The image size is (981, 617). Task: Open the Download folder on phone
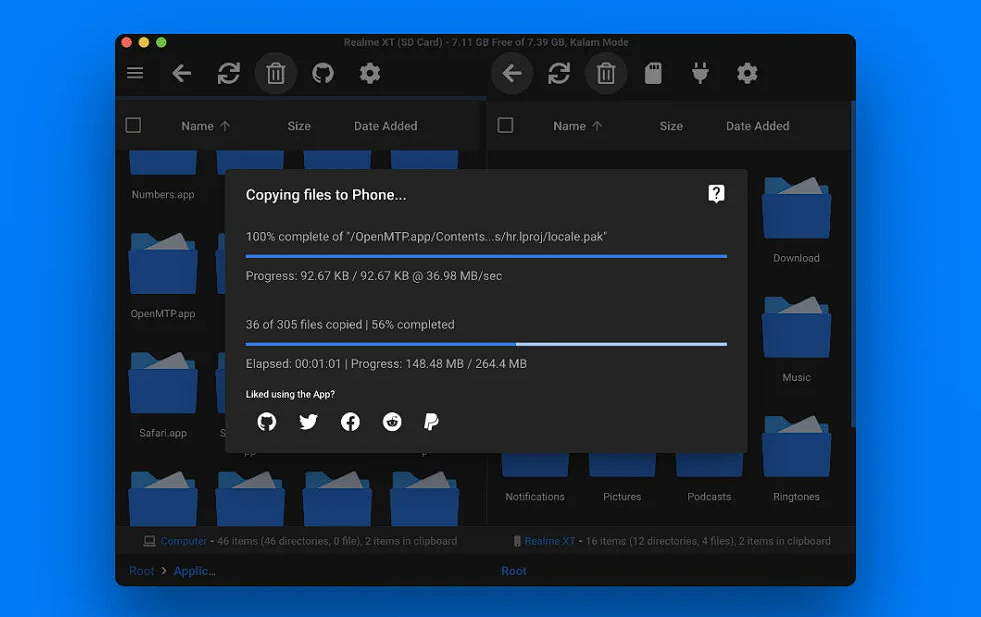(796, 219)
